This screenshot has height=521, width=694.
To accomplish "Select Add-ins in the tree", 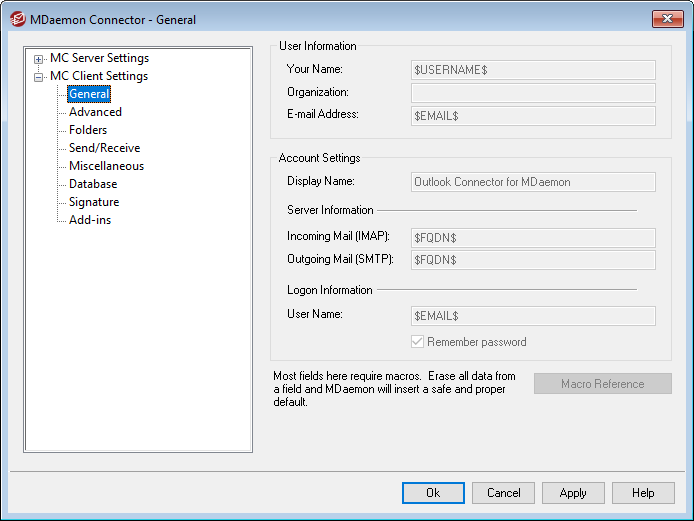I will (x=90, y=220).
